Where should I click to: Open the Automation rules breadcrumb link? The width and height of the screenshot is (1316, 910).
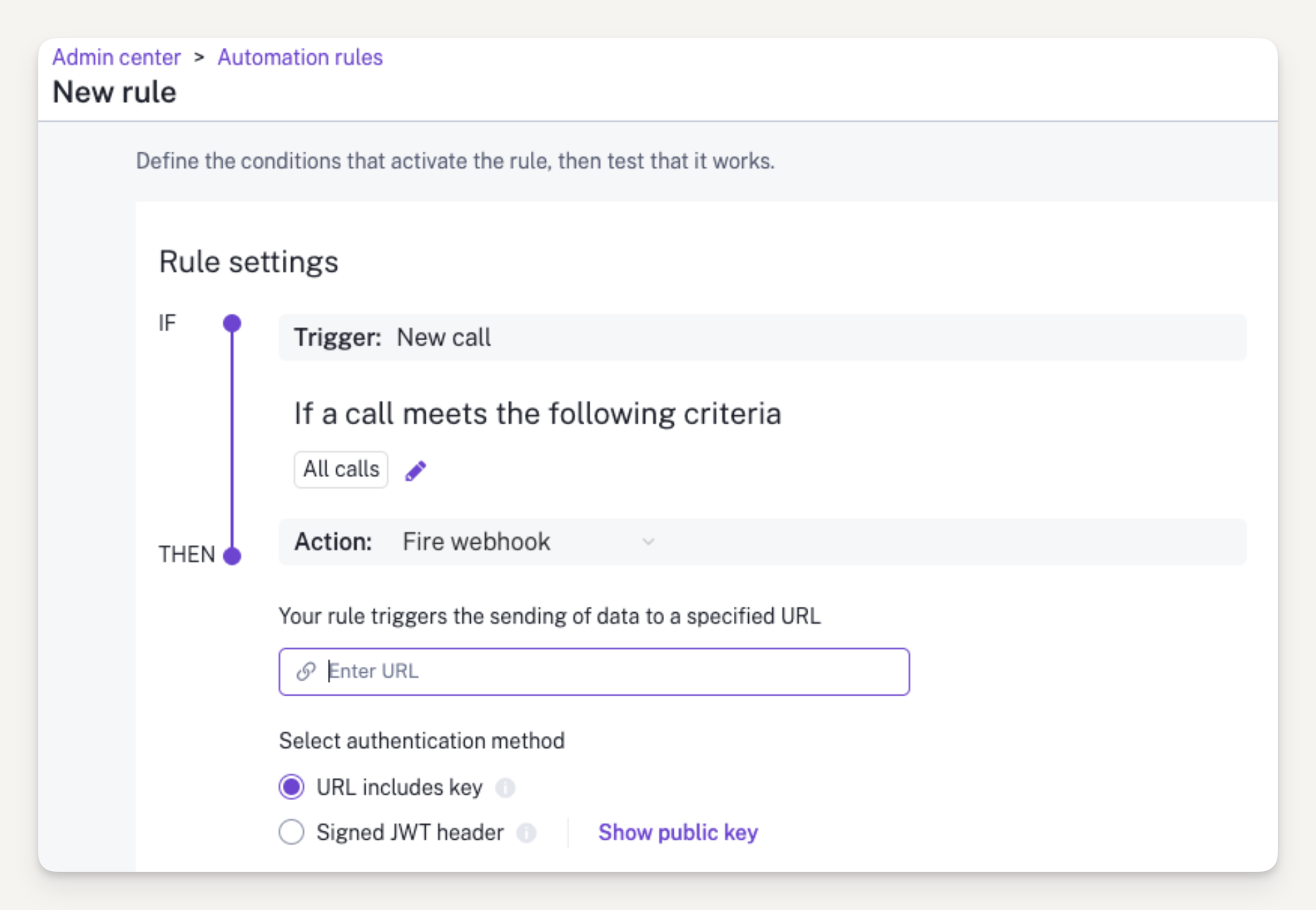point(300,57)
